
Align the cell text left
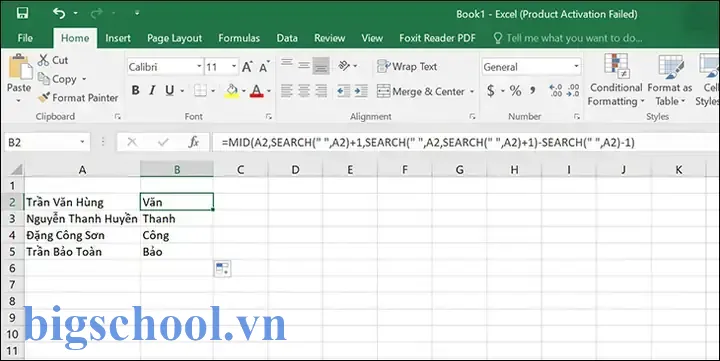tap(287, 91)
